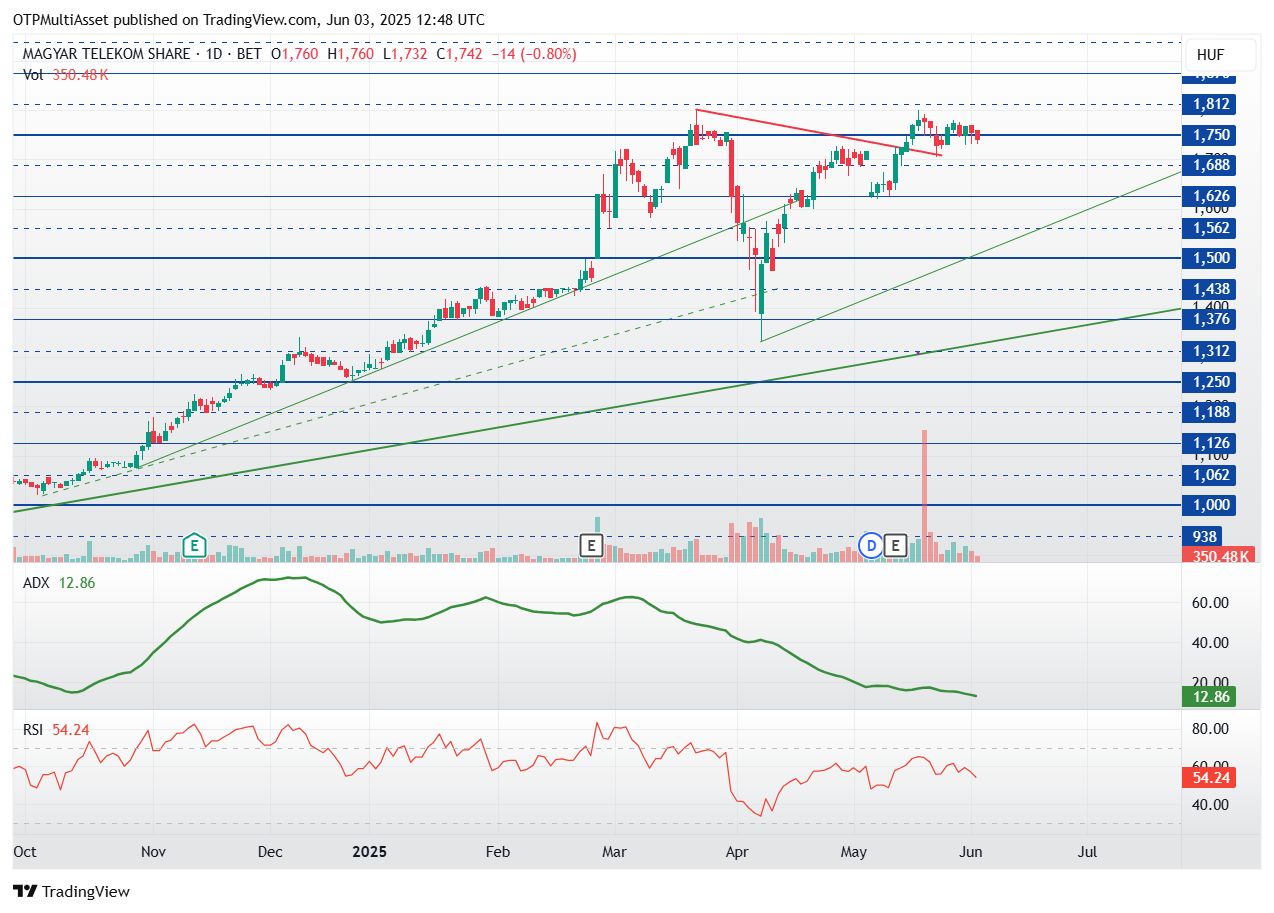The height and width of the screenshot is (913, 1274).
Task: Click the green 12.86 ADX scale label
Action: point(1209,696)
